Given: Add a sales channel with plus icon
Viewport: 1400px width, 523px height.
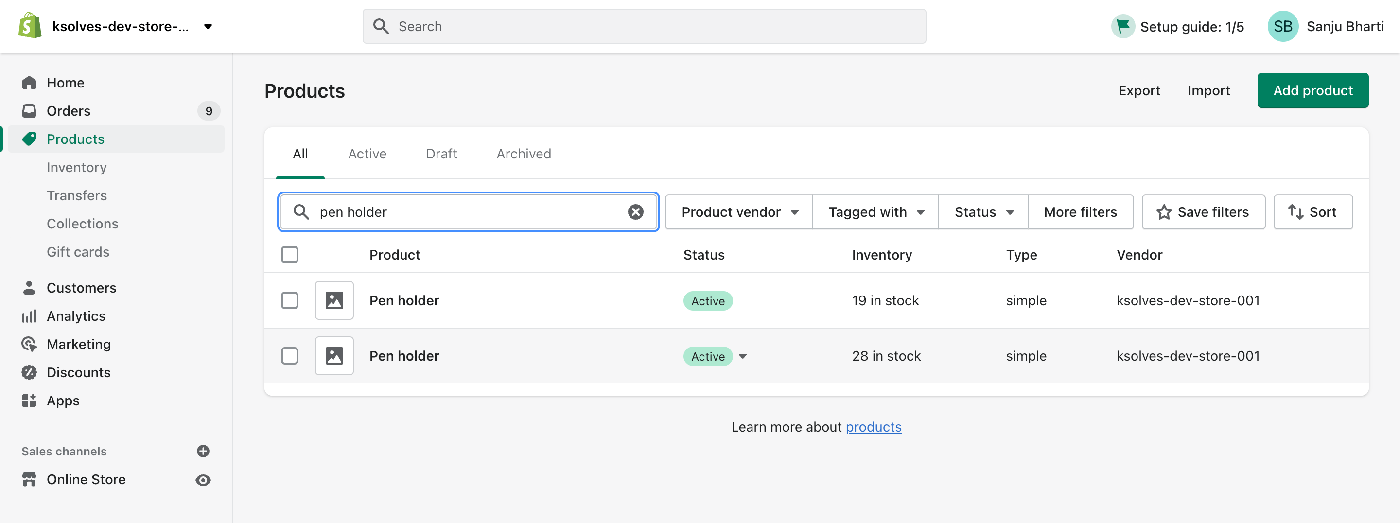Looking at the screenshot, I should [x=203, y=451].
